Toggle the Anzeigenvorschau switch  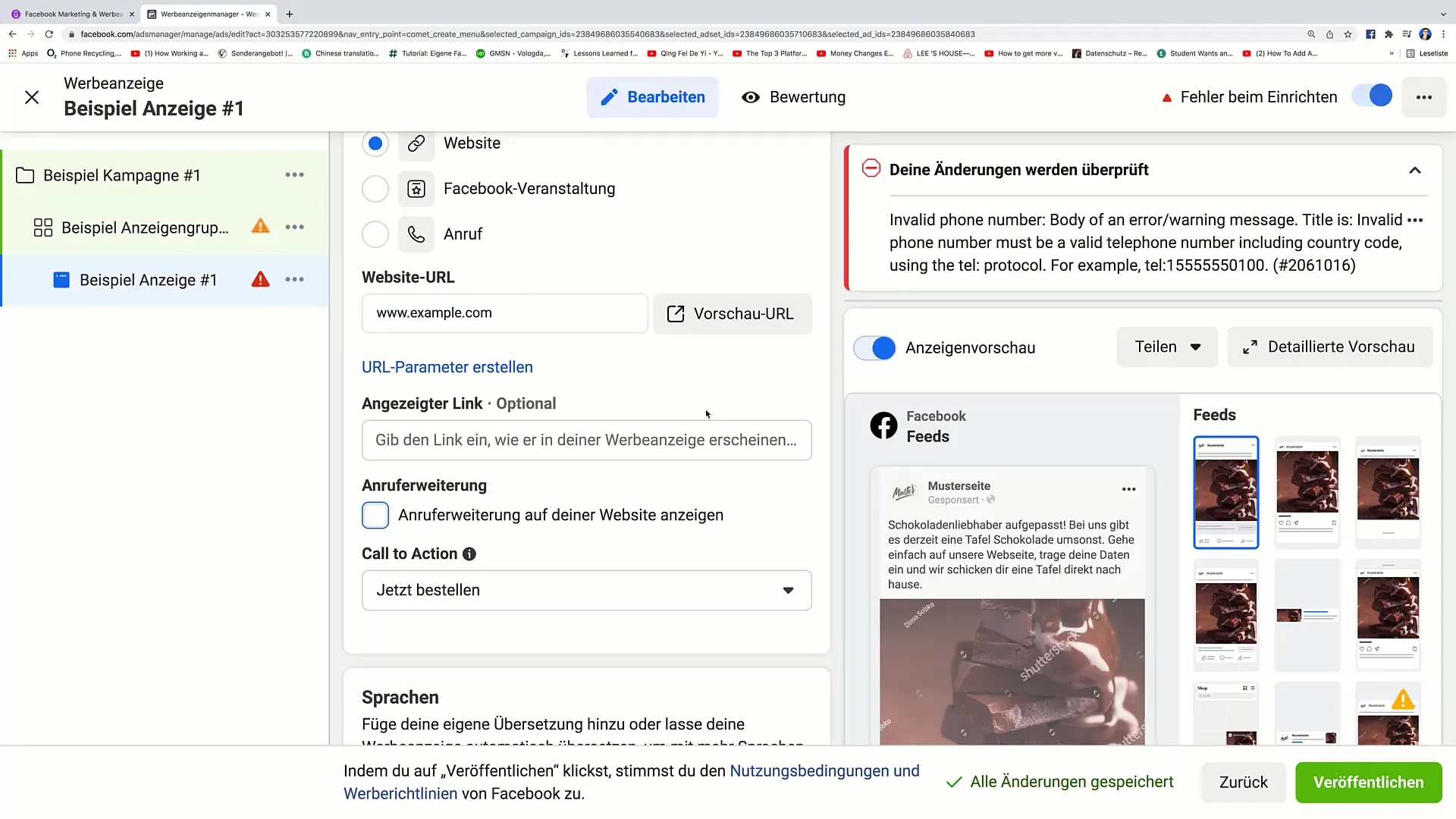[x=874, y=348]
